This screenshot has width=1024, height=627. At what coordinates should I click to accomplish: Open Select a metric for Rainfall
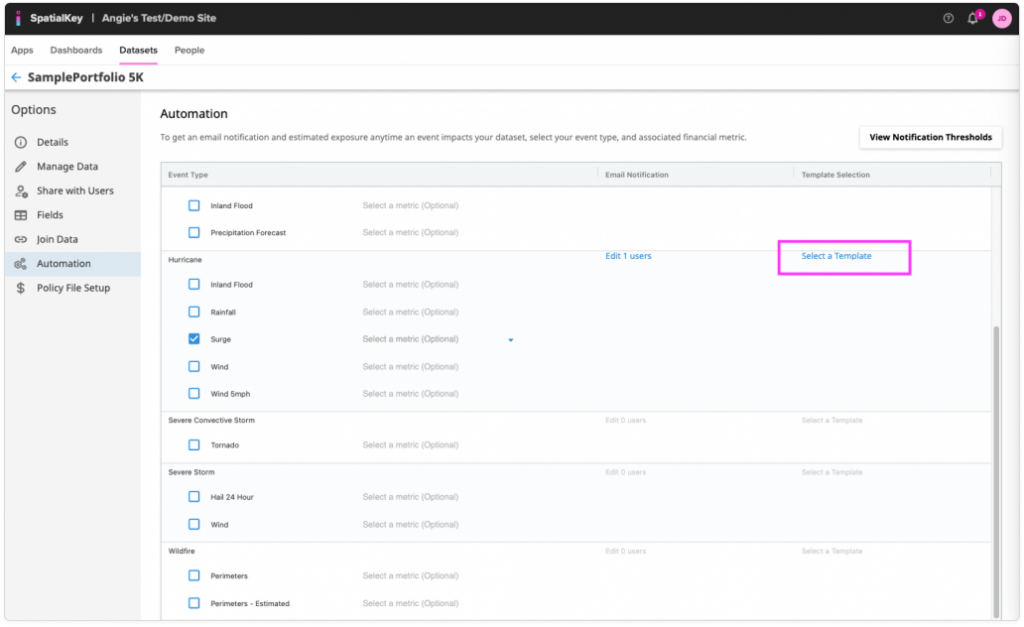click(412, 311)
